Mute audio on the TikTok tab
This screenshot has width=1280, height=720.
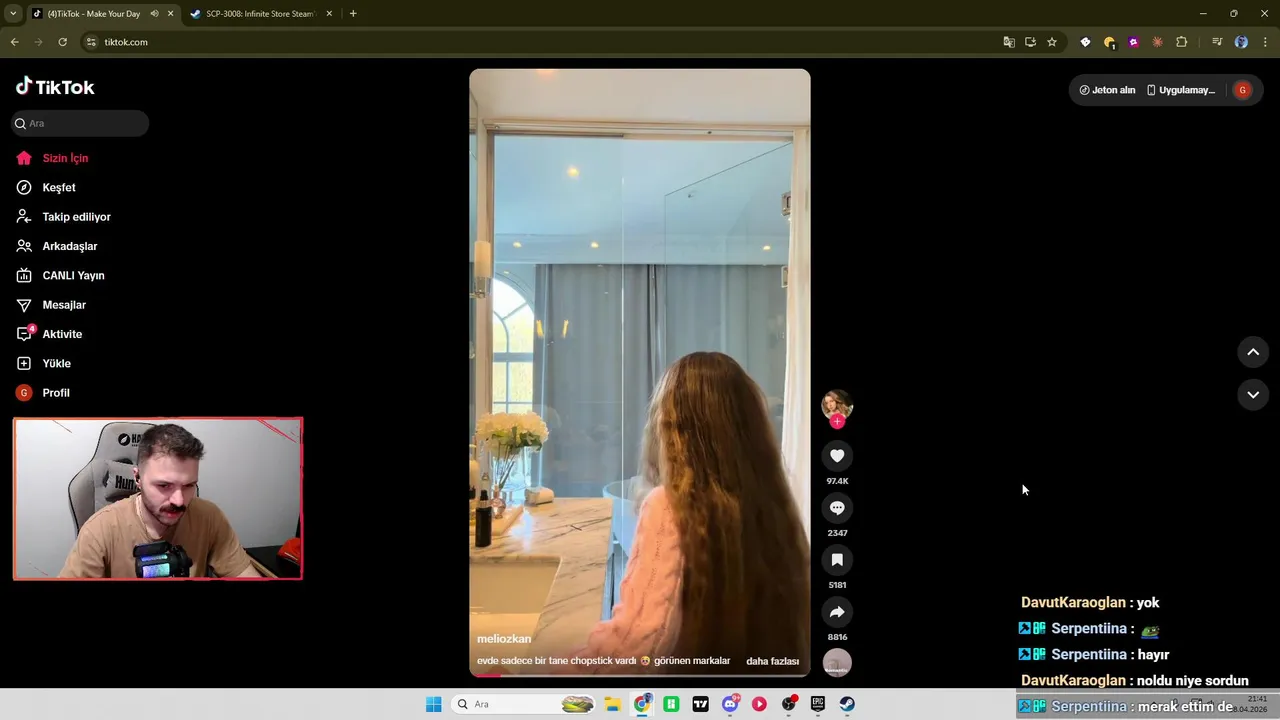click(x=155, y=14)
